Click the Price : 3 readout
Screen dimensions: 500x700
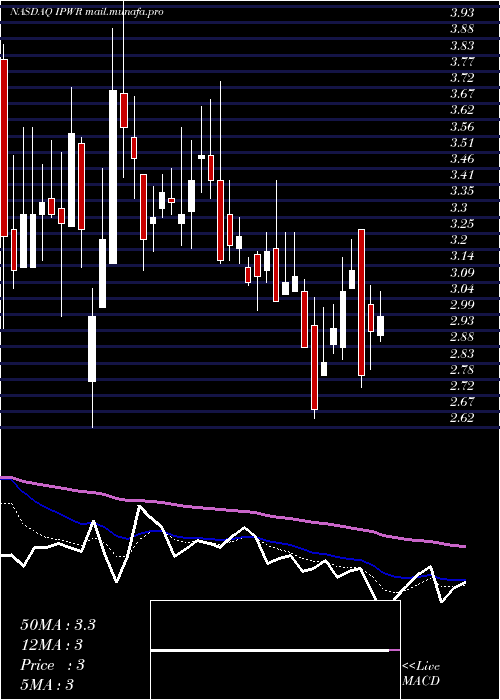(52, 665)
